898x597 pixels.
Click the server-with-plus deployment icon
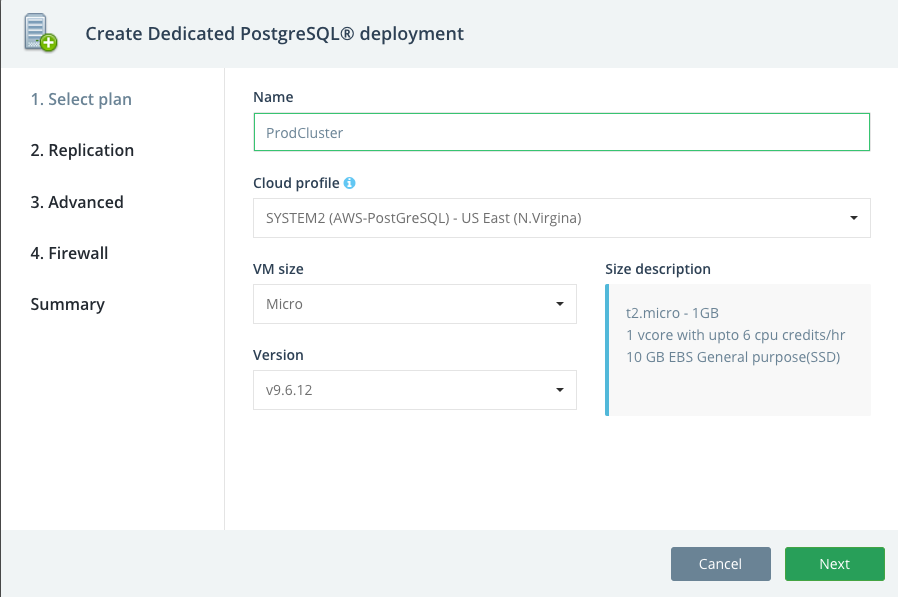pyautogui.click(x=40, y=33)
